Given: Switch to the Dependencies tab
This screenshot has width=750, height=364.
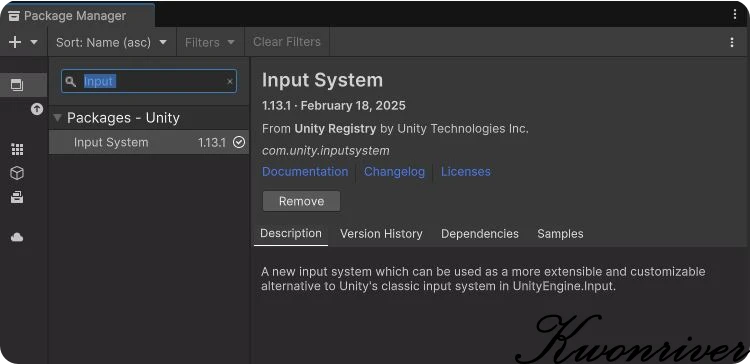Looking at the screenshot, I should coord(480,233).
